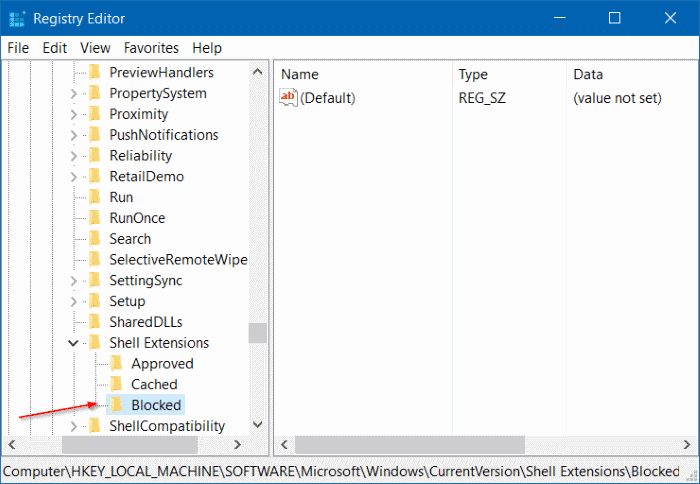
Task: Select the RunOnce key label
Action: click(138, 218)
